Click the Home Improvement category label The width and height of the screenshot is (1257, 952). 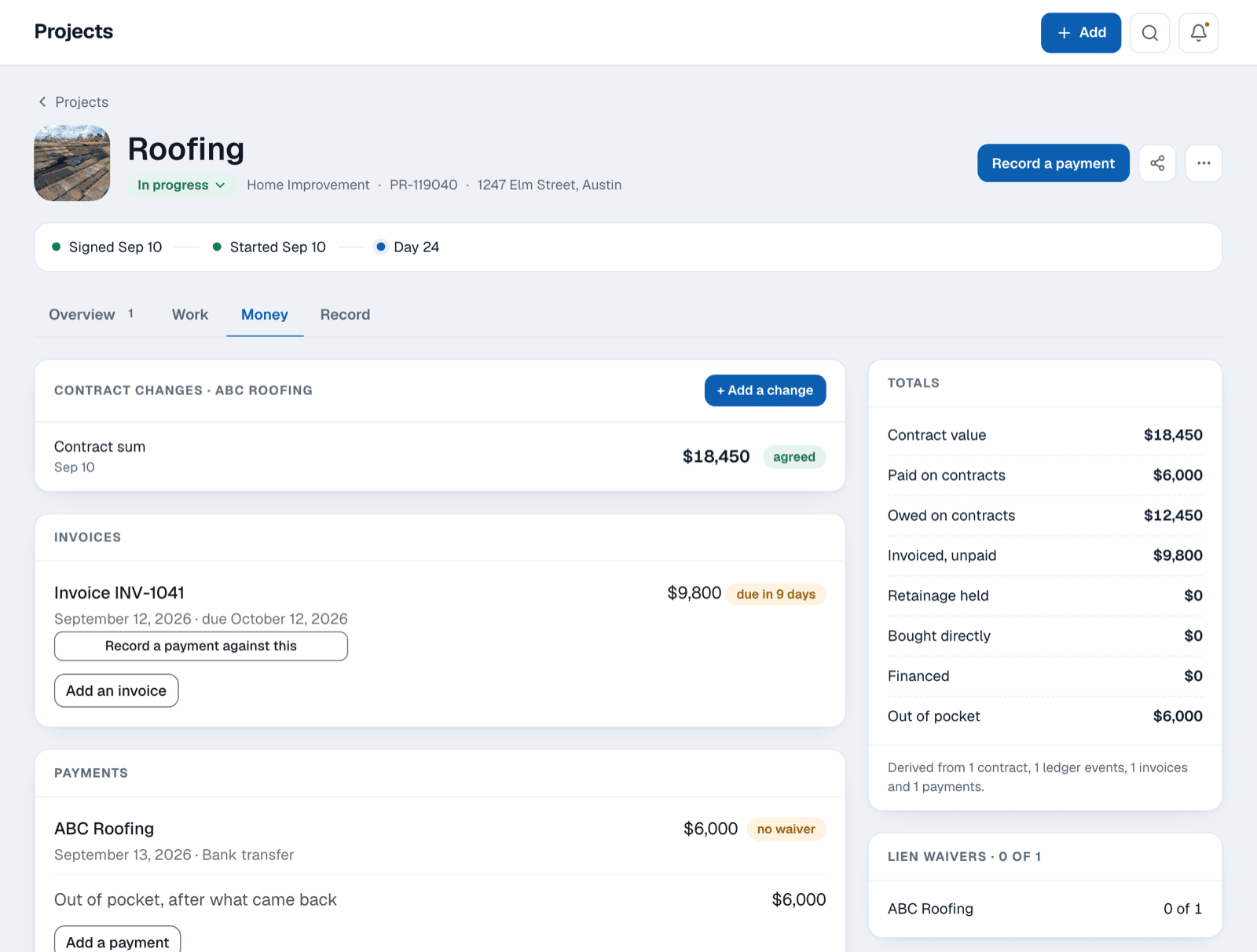308,185
